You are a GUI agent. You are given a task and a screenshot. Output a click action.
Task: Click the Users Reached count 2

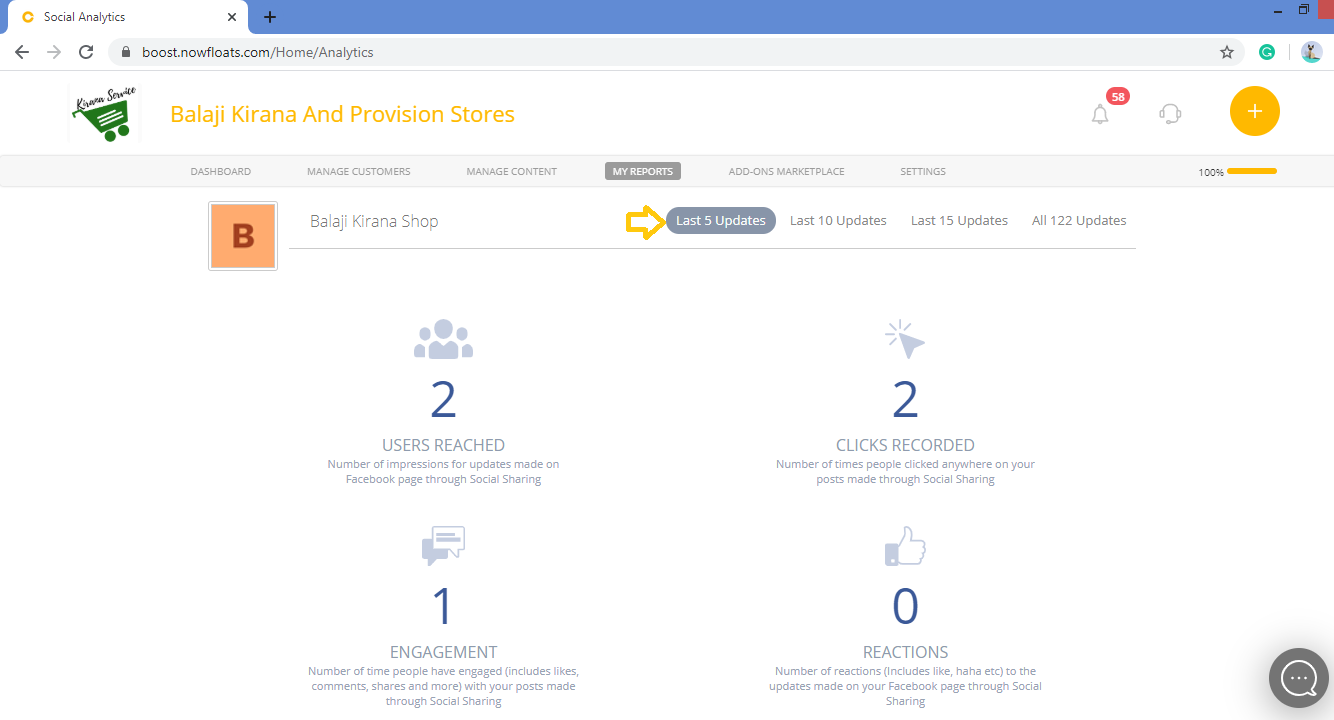tap(443, 400)
